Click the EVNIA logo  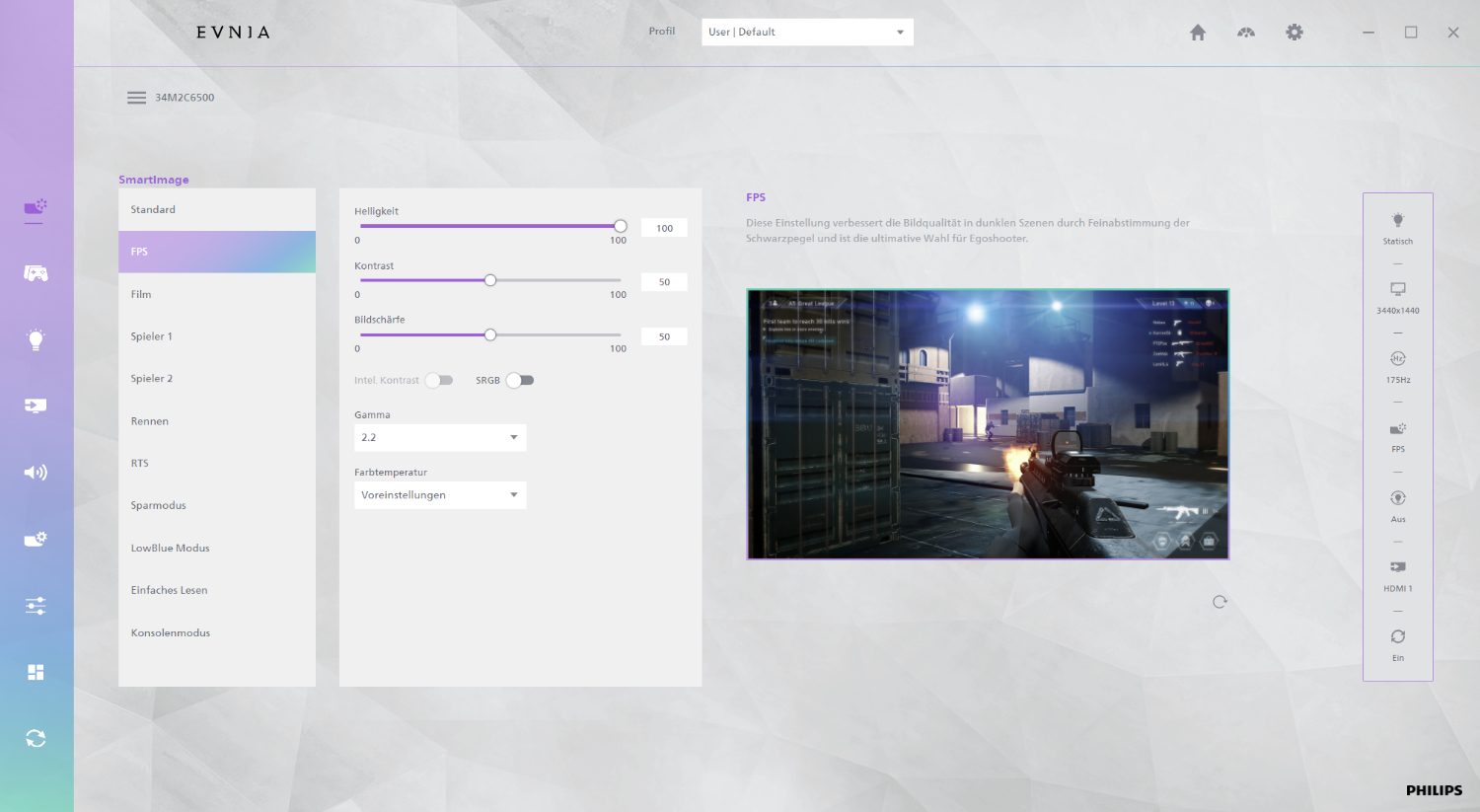click(233, 33)
